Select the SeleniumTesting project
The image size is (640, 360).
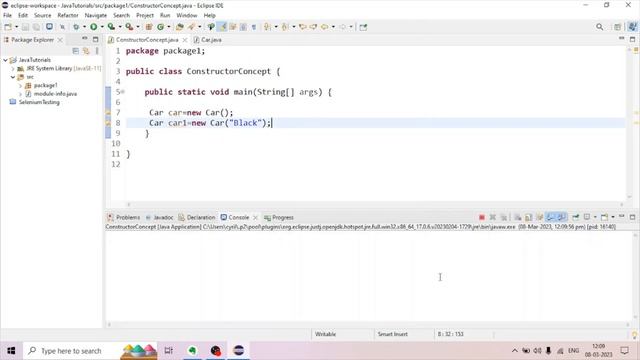(x=39, y=102)
